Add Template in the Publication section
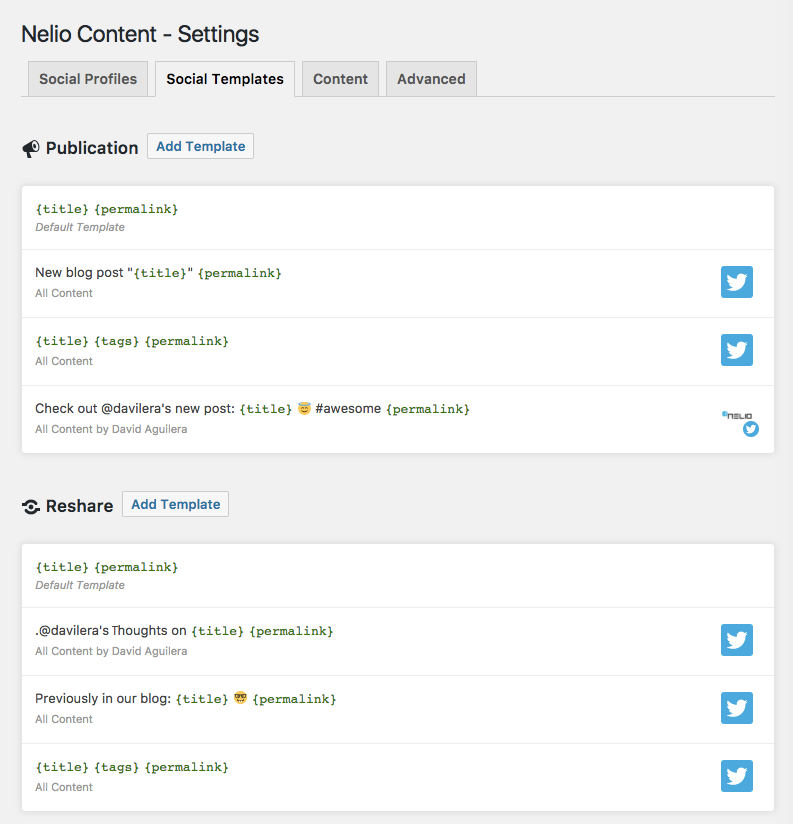The width and height of the screenshot is (793, 824). click(200, 146)
